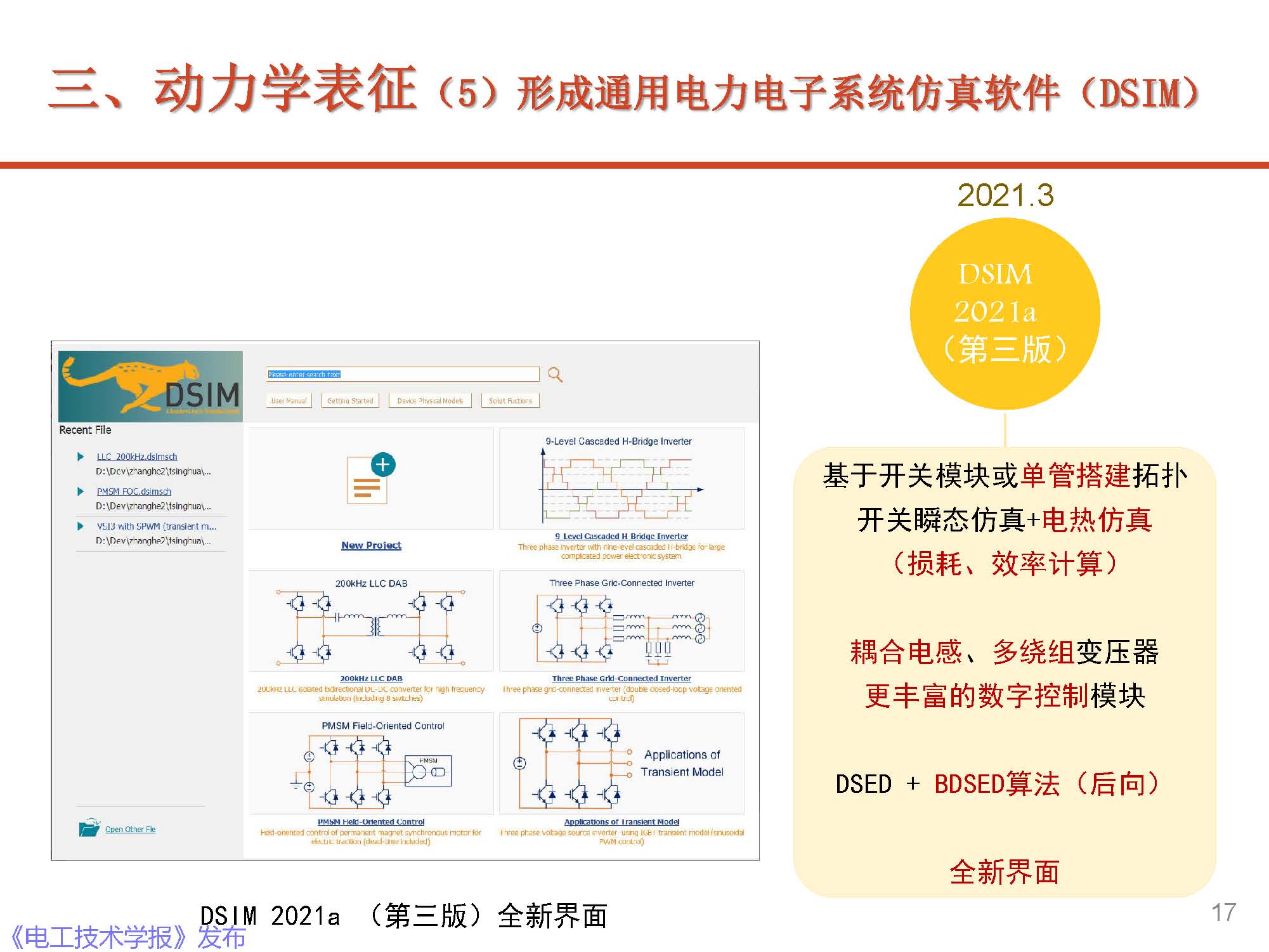Open Three Phase Grid-Connected Inverter thumbnail
Image resolution: width=1269 pixels, height=952 pixels.
[x=621, y=620]
